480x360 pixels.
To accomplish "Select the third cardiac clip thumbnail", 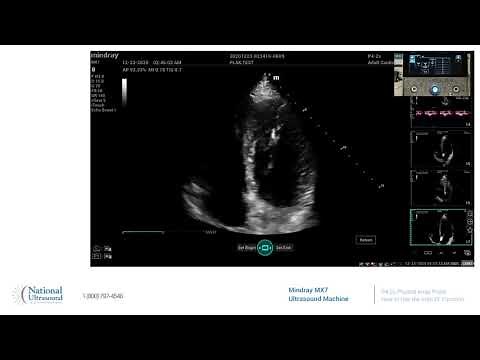I will click(x=441, y=188).
